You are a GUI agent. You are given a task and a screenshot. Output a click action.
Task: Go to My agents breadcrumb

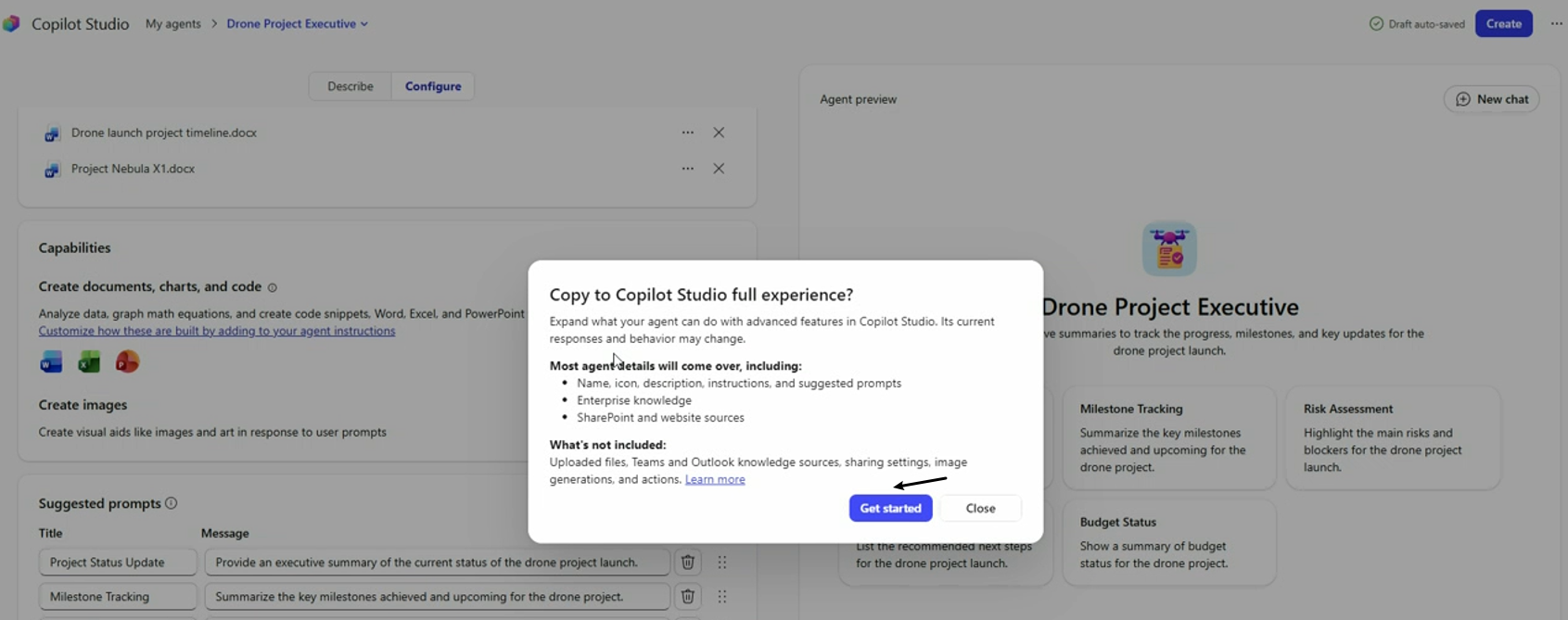point(173,23)
